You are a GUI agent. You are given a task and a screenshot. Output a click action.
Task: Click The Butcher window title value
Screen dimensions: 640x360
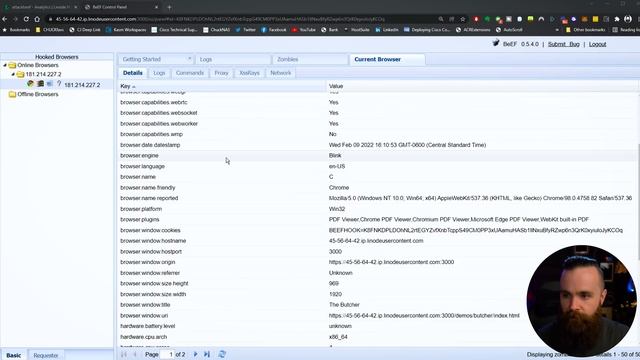point(344,305)
